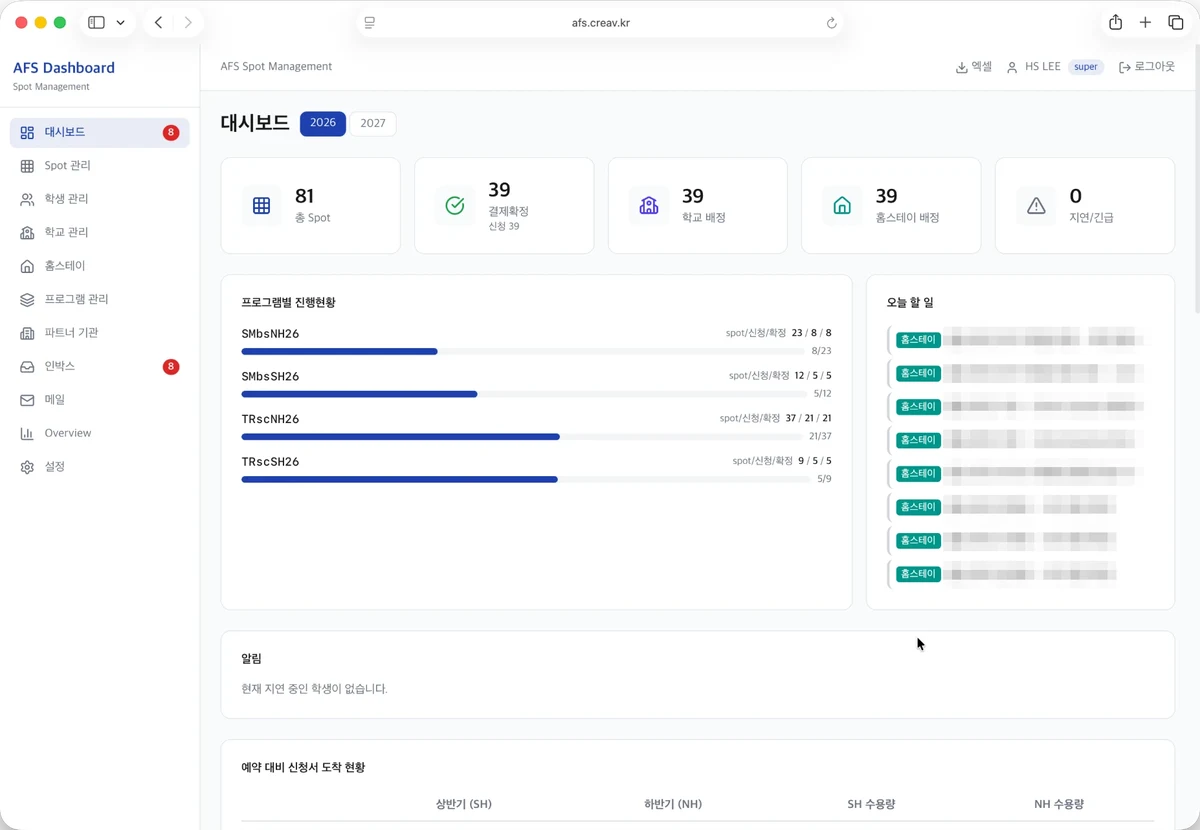Click the 8/23 progress count text
Image resolution: width=1200 pixels, height=830 pixels.
point(822,351)
